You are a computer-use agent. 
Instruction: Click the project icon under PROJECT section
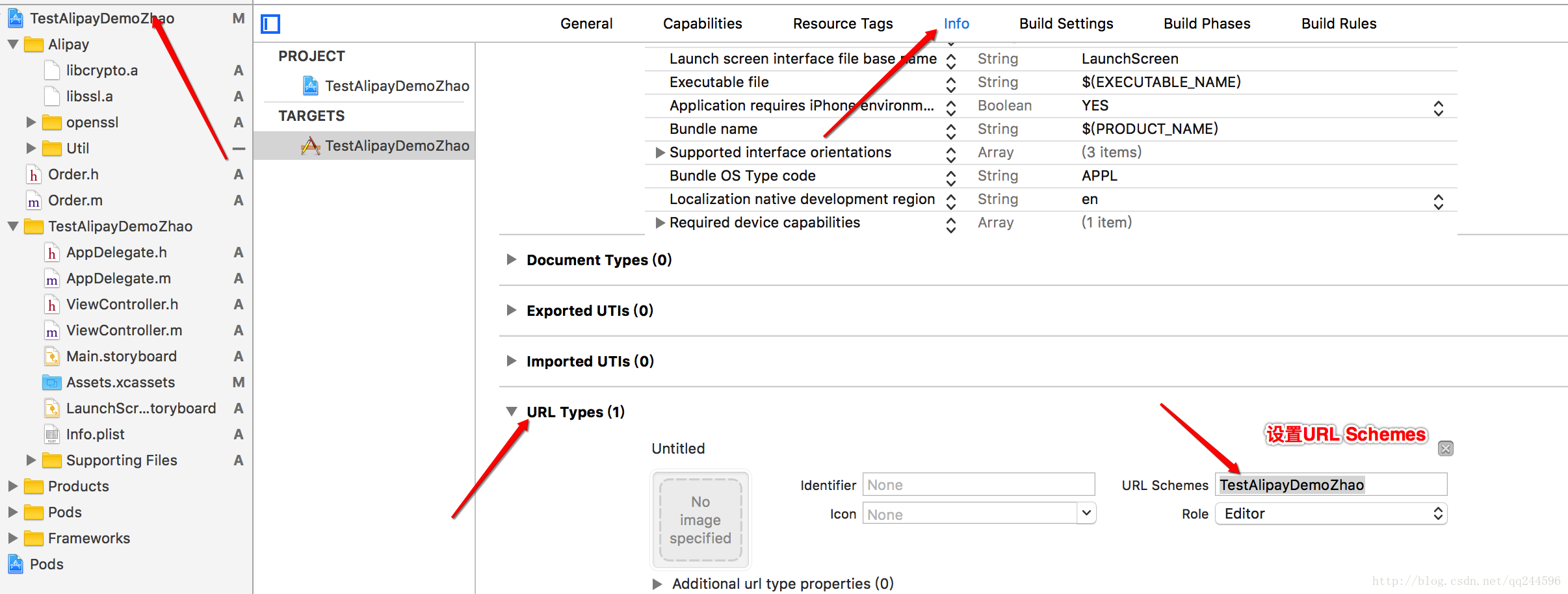(311, 86)
